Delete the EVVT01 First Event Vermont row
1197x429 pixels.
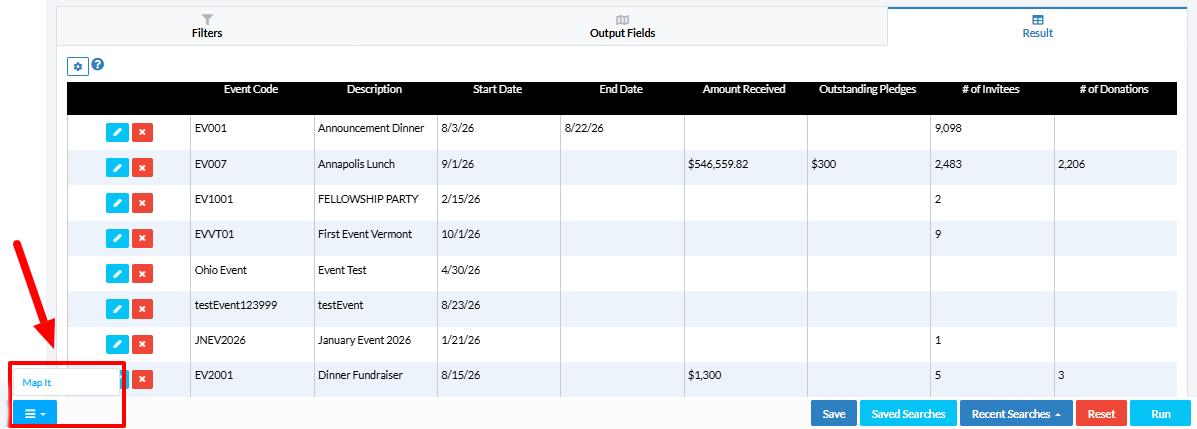[x=142, y=238]
